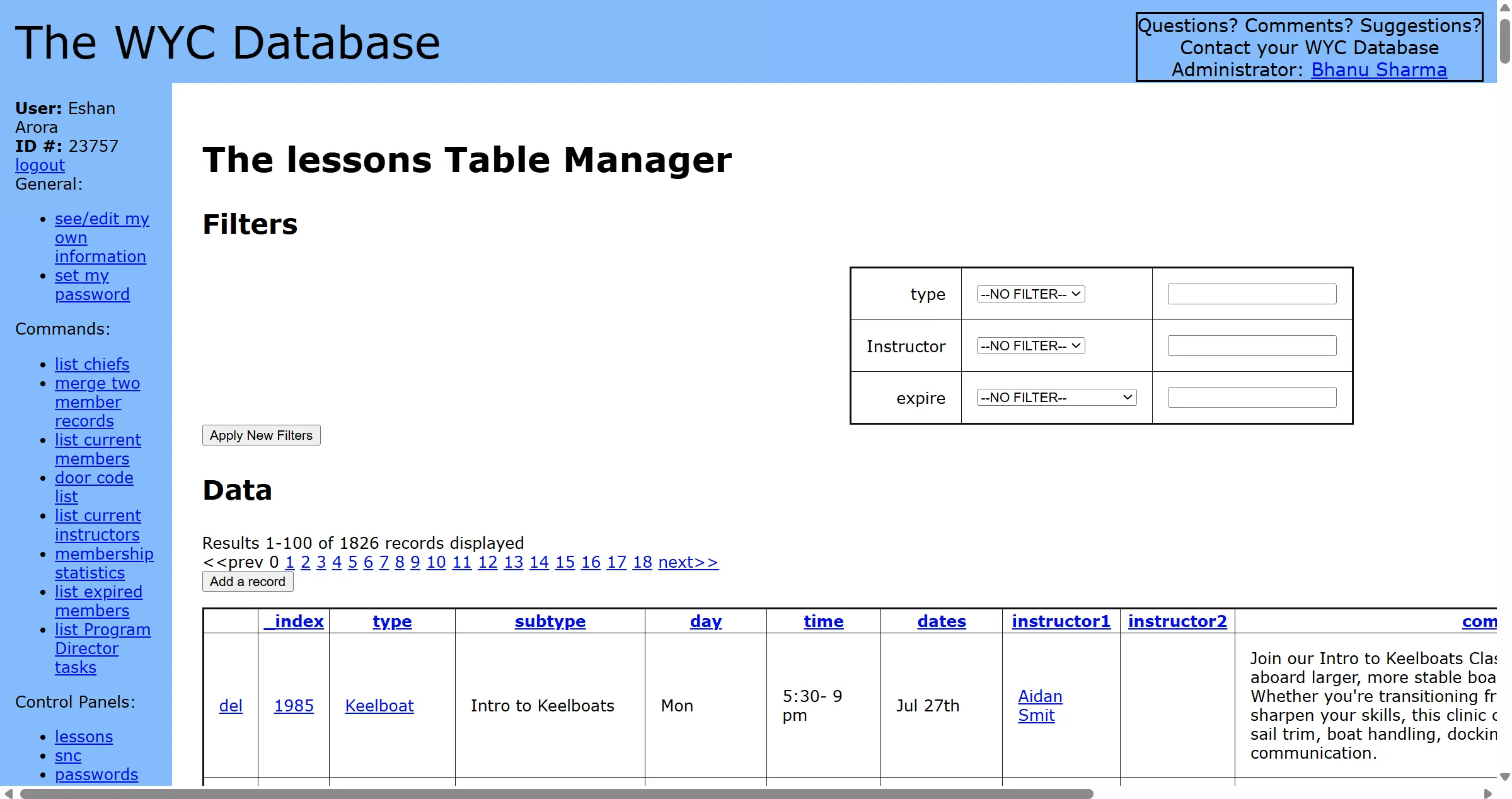Open instructor Aidan Smit link
The image size is (1512, 799).
pyautogui.click(x=1040, y=706)
